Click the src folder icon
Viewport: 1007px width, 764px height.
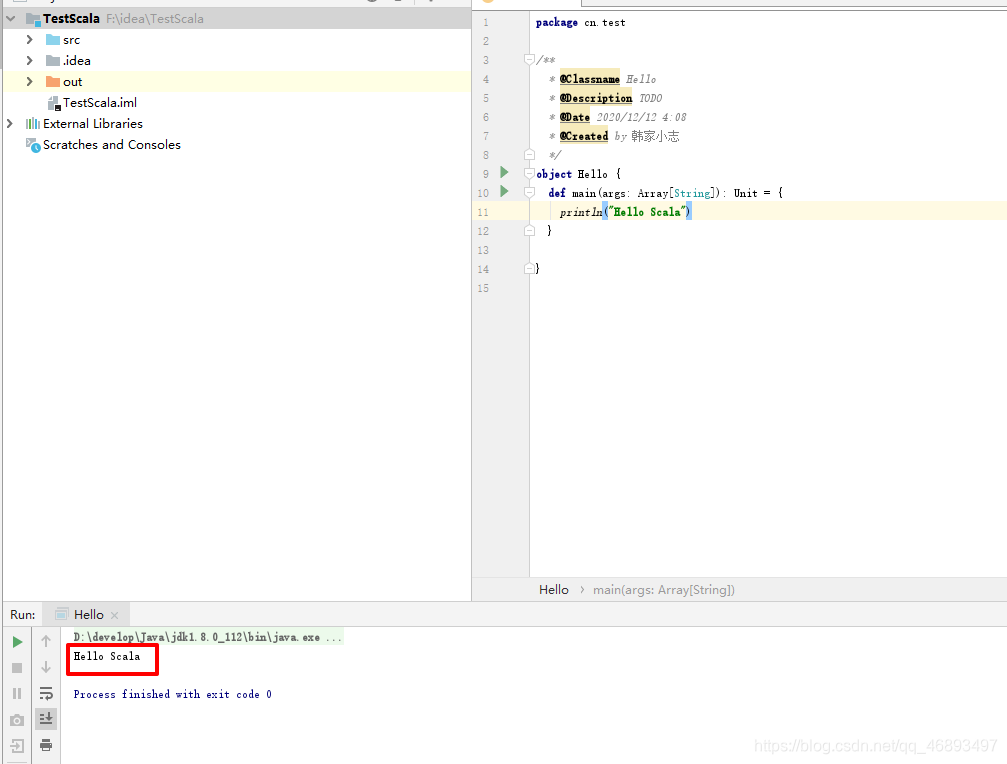click(x=53, y=40)
